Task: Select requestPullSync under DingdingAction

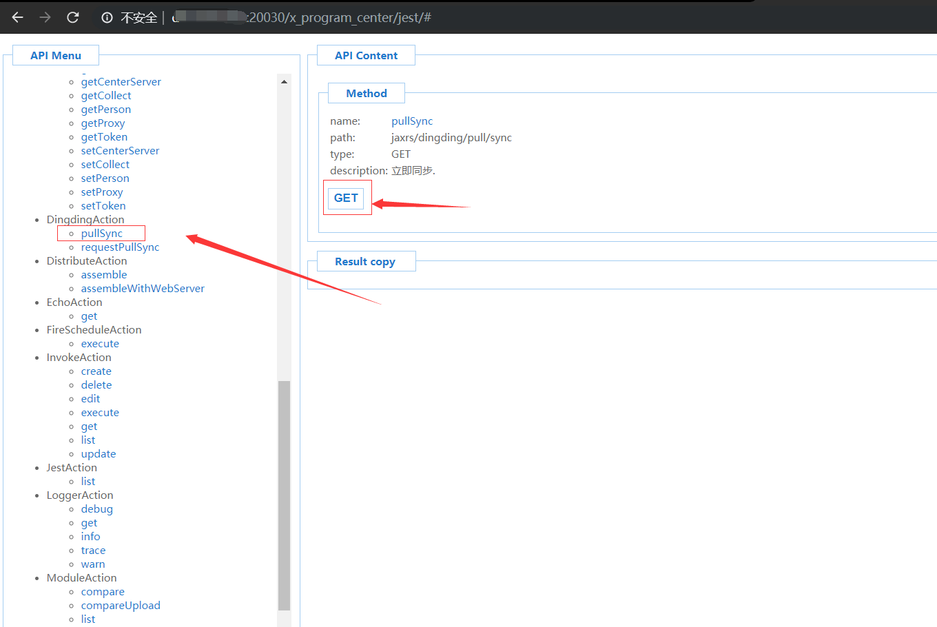Action: 119,247
